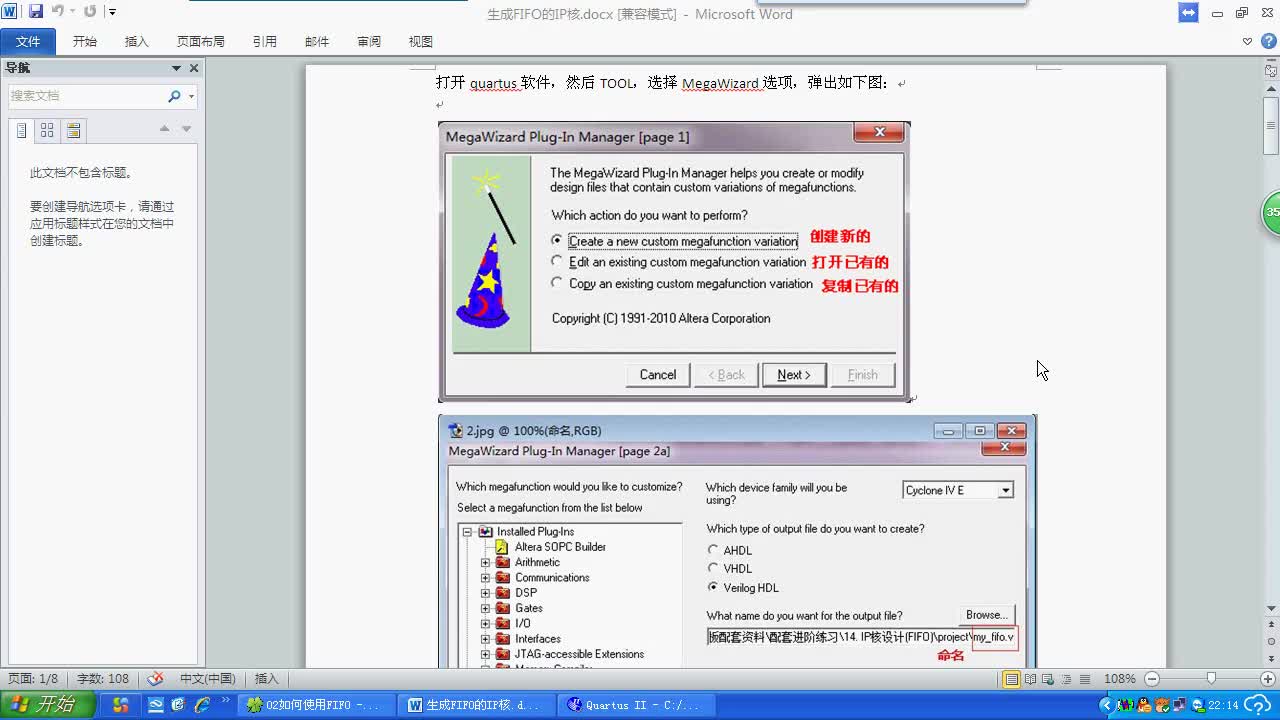Select the browse pages thumbnails tab
1280x720 pixels.
47,131
